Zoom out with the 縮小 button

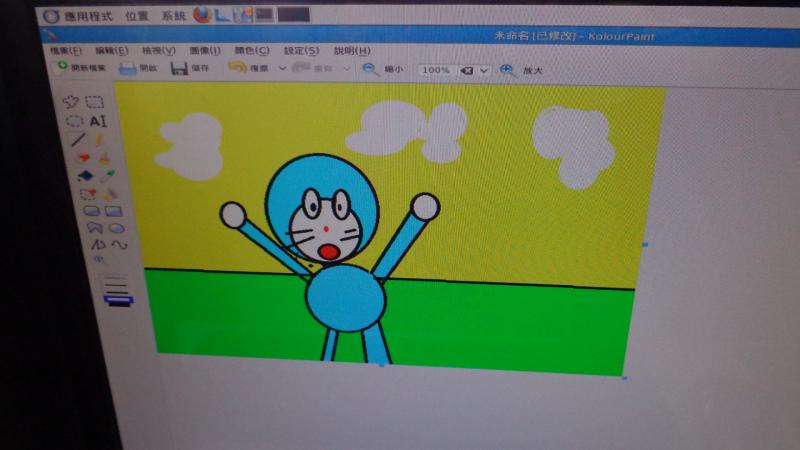coord(382,69)
